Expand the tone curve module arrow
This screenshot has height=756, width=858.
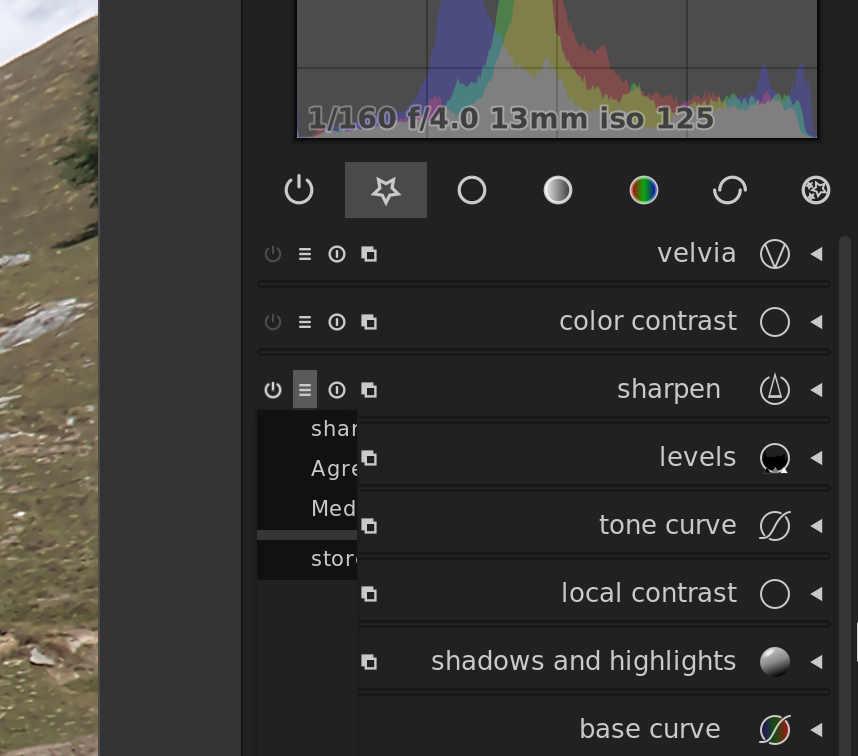816,526
